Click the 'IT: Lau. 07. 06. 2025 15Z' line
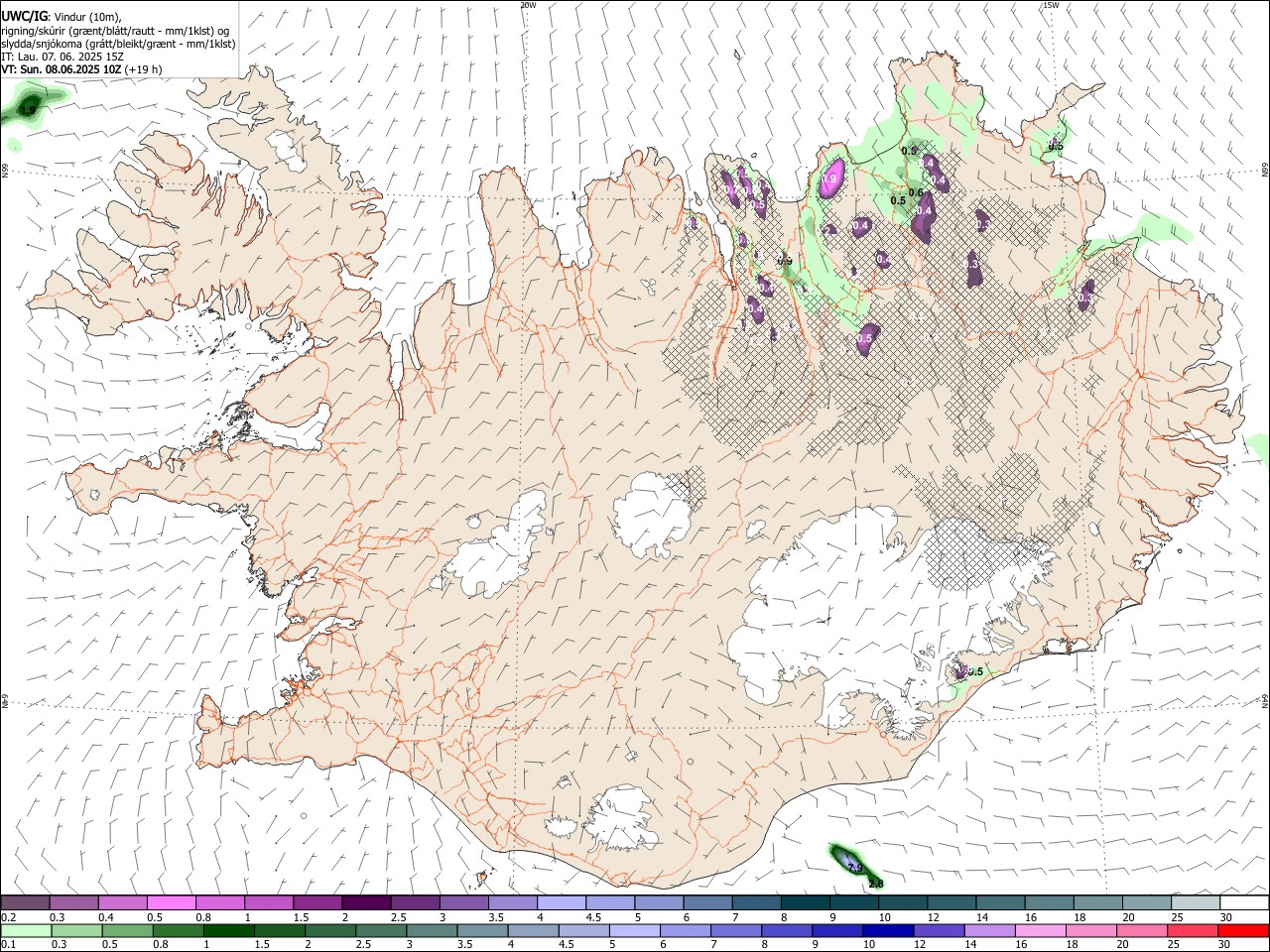The height and width of the screenshot is (952, 1270). 63,57
